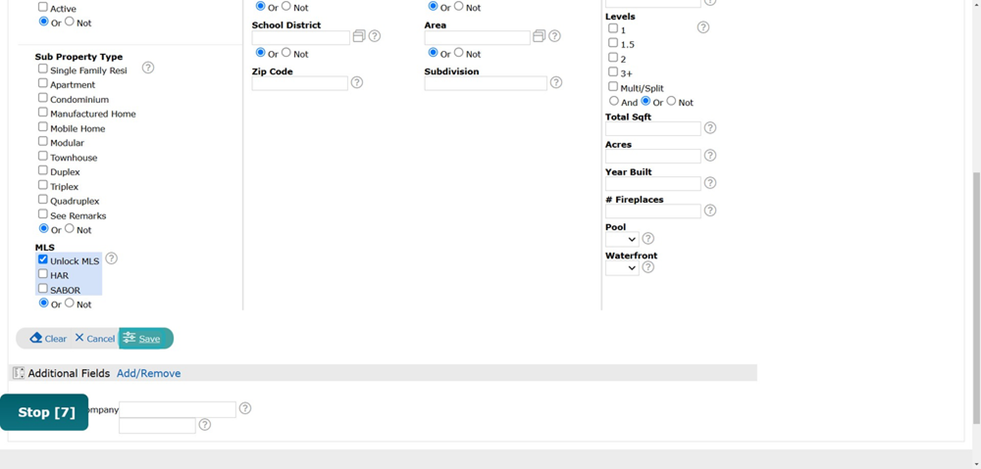Check the Manufactured Home checkbox
Viewport: 981px width, 469px height.
[43, 112]
